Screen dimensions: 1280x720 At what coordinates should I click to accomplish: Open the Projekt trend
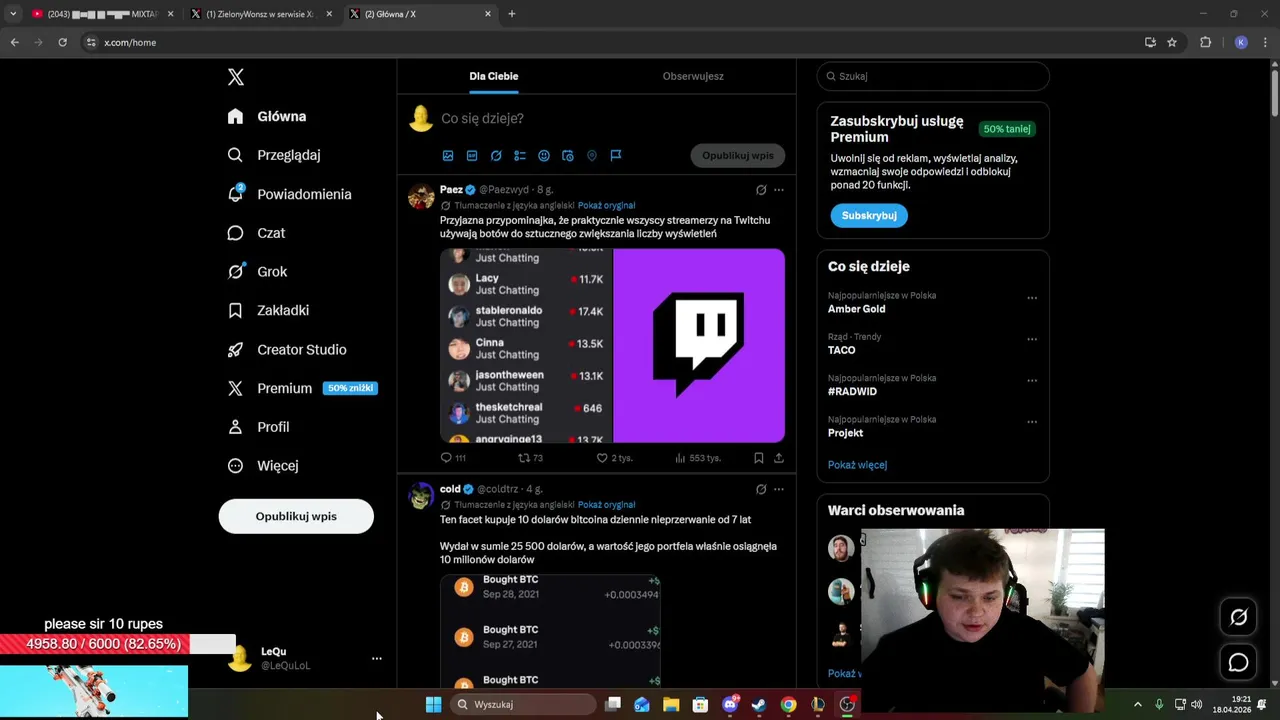point(845,433)
